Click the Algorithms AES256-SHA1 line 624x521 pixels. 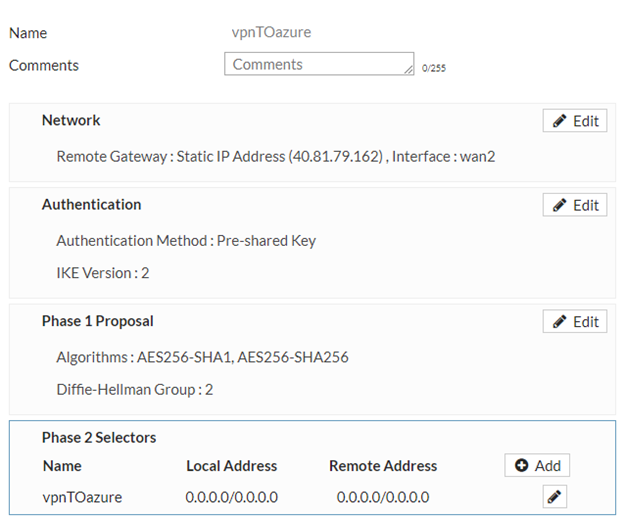(202, 357)
